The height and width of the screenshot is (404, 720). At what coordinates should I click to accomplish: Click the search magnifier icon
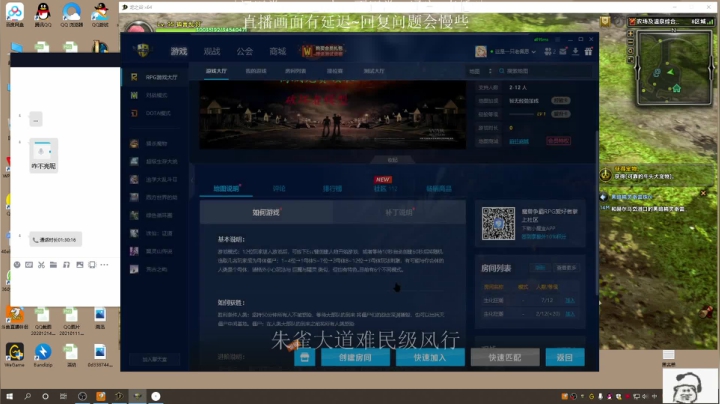click(501, 71)
